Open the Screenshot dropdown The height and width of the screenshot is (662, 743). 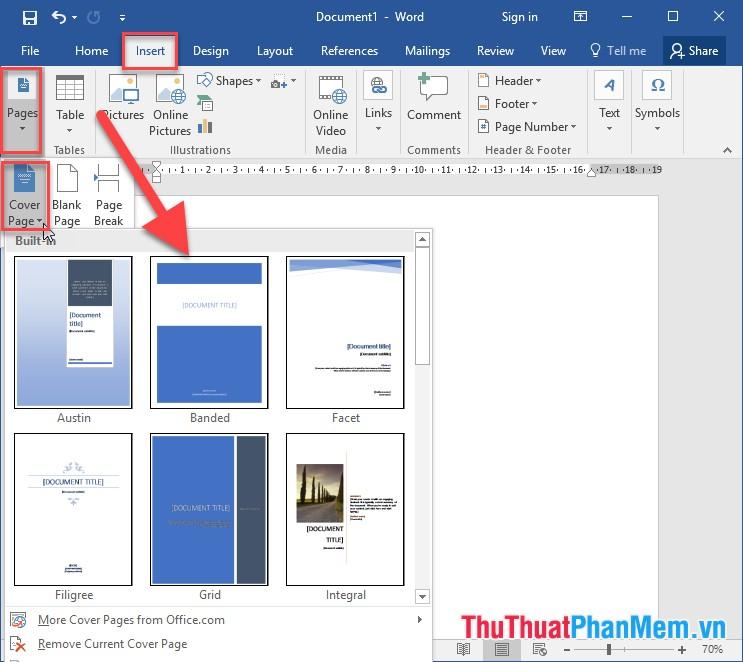[x=283, y=82]
